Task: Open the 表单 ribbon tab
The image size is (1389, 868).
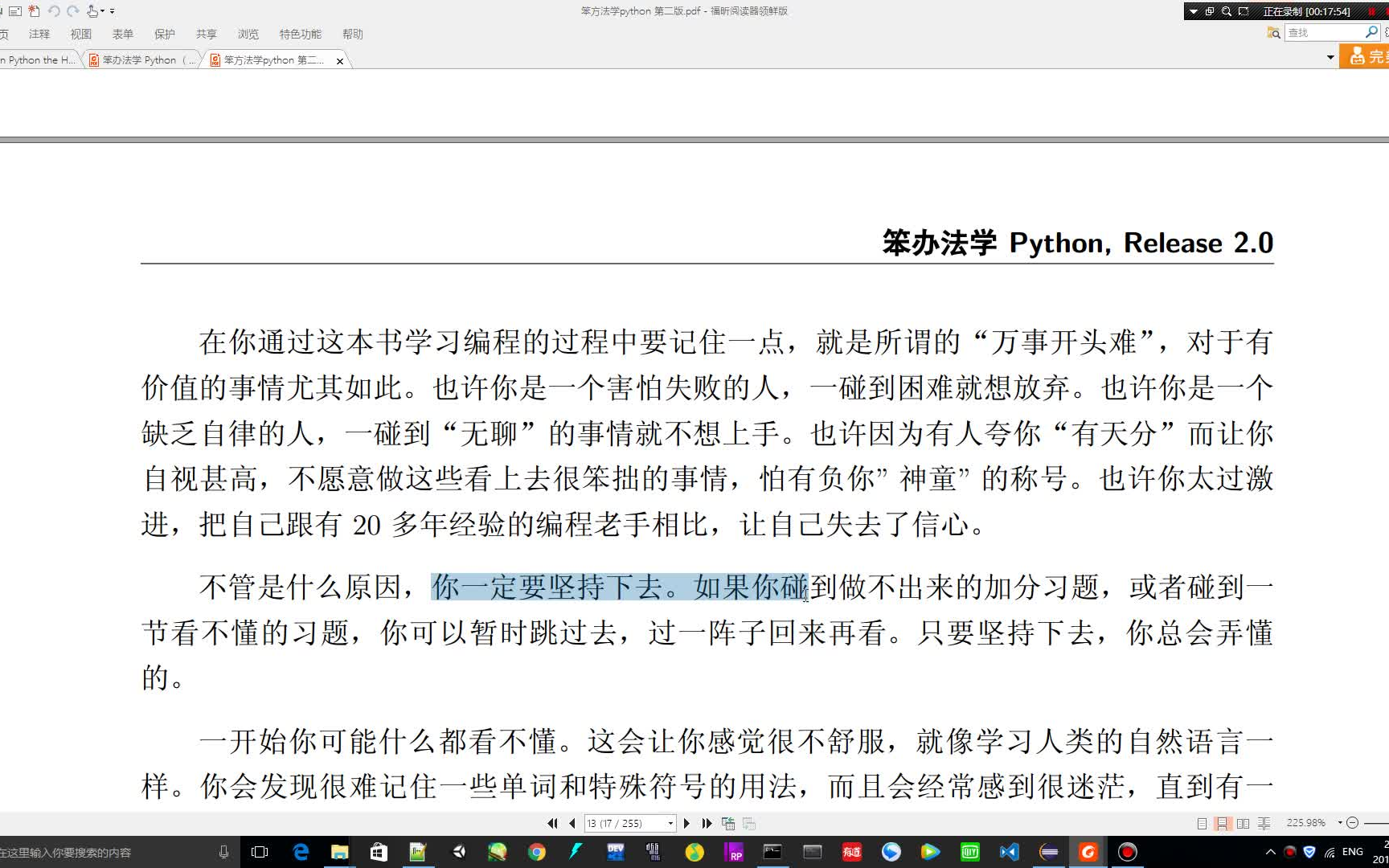Action: (x=123, y=34)
